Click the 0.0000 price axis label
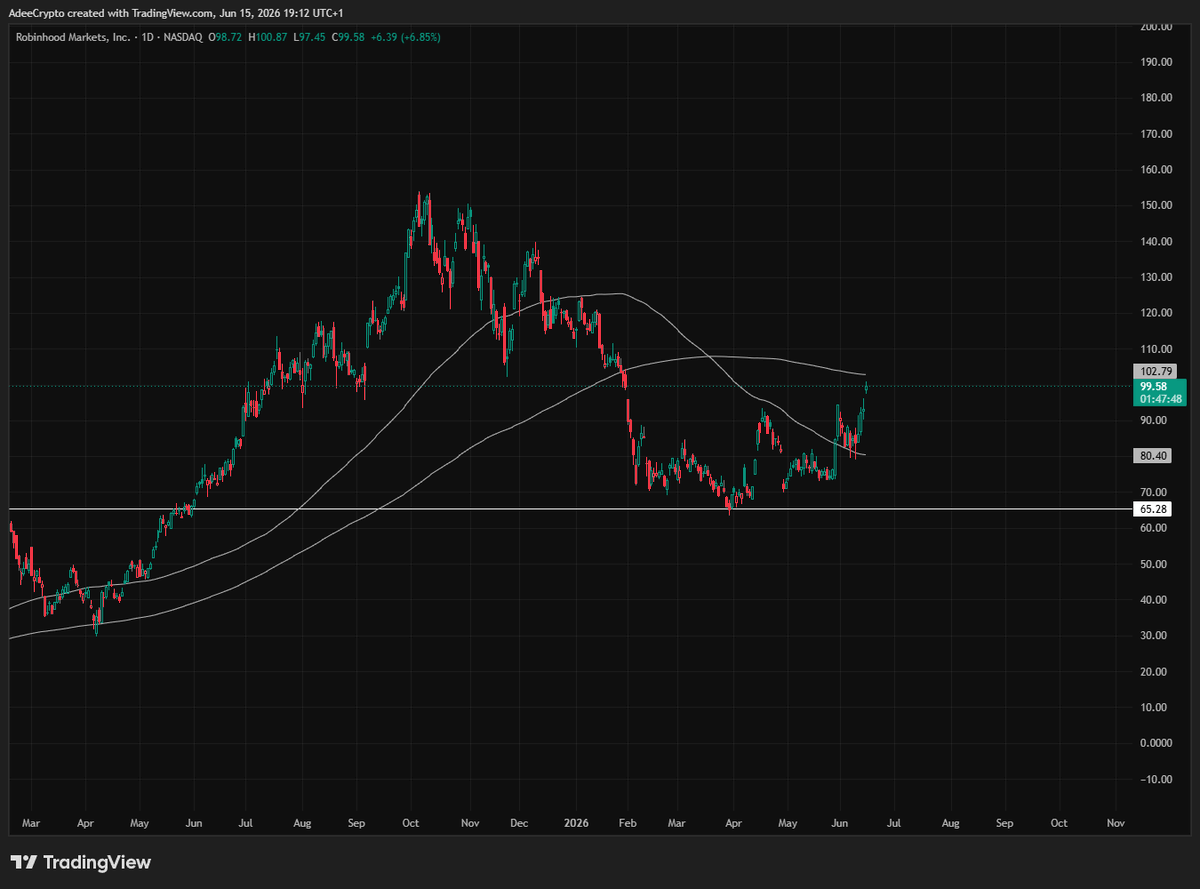Viewport: 1200px width, 889px height. tap(1156, 744)
